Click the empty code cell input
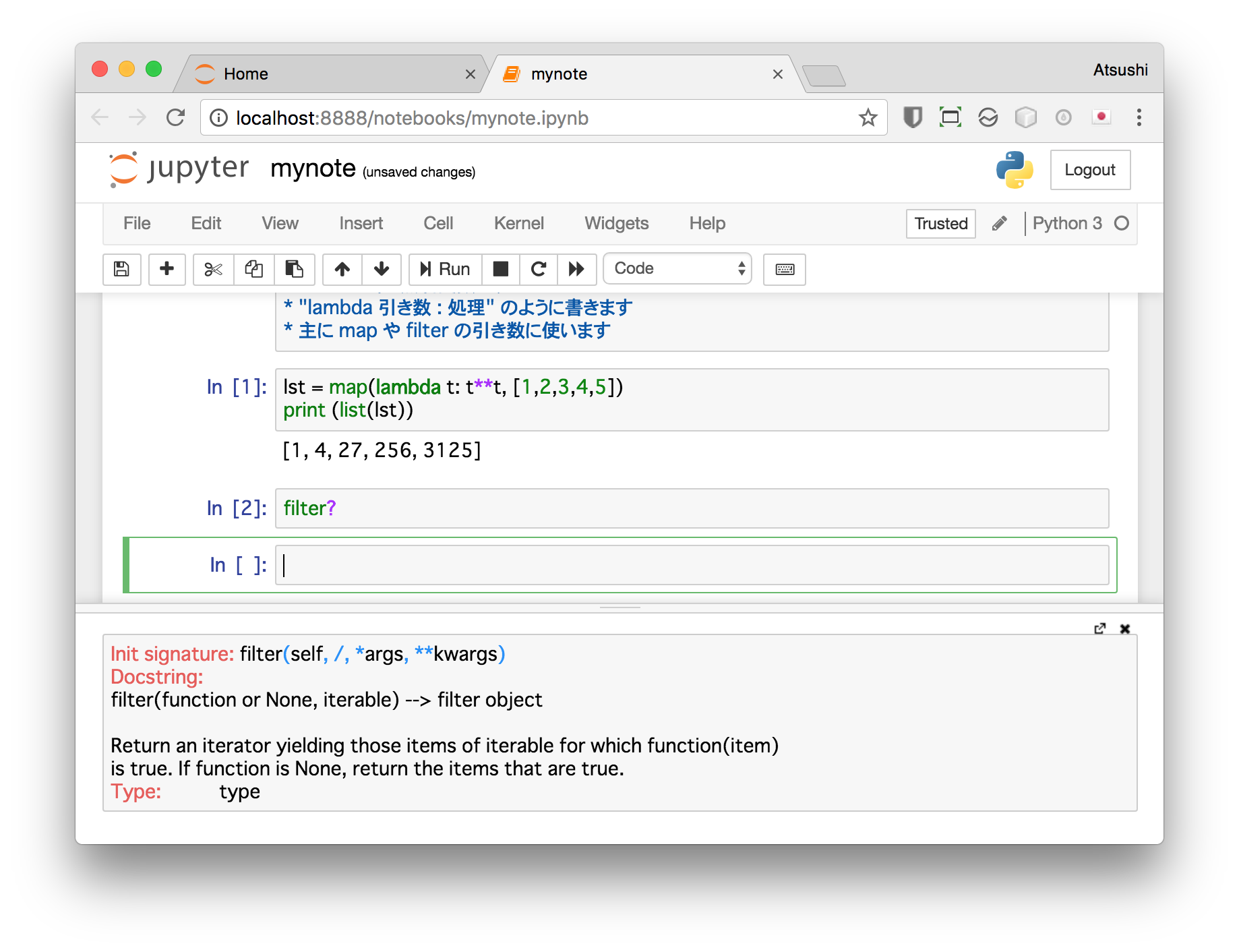This screenshot has height=952, width=1239. (692, 565)
